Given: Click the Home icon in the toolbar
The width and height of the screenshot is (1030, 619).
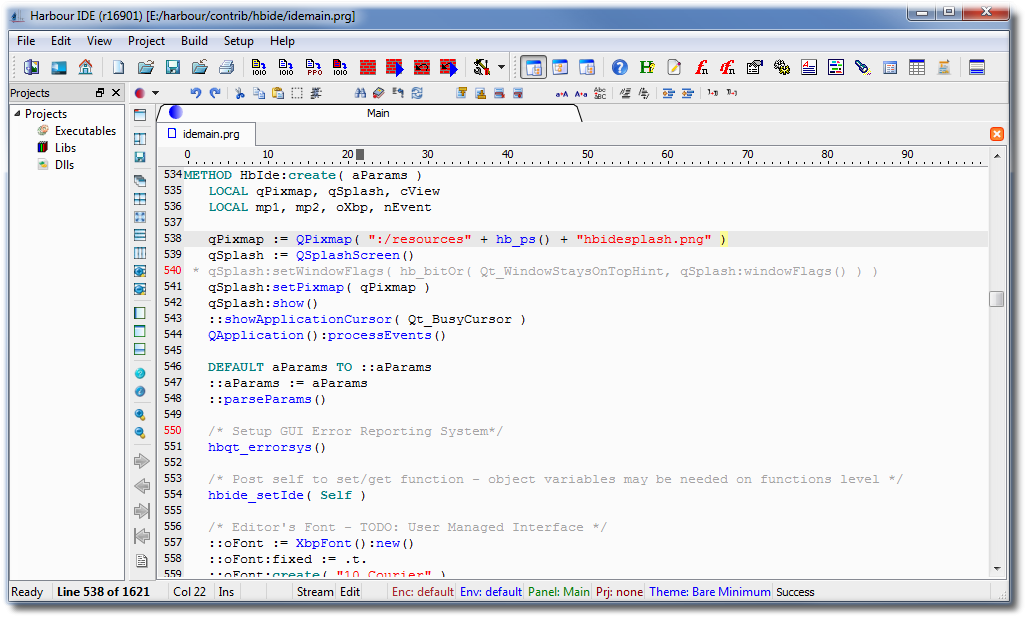Looking at the screenshot, I should point(85,68).
